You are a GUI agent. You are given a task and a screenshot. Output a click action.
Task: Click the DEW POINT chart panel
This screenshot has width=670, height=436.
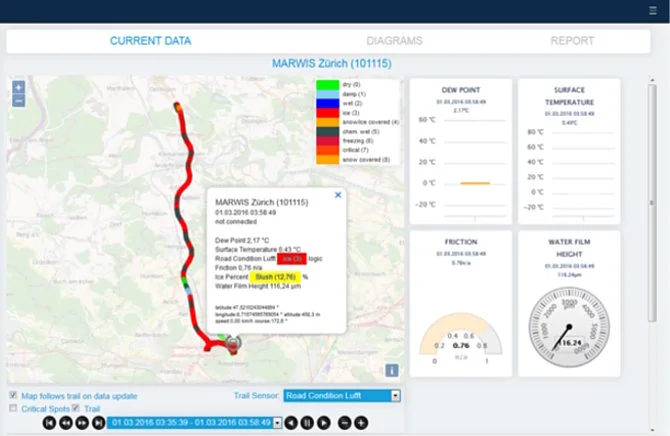click(x=461, y=151)
